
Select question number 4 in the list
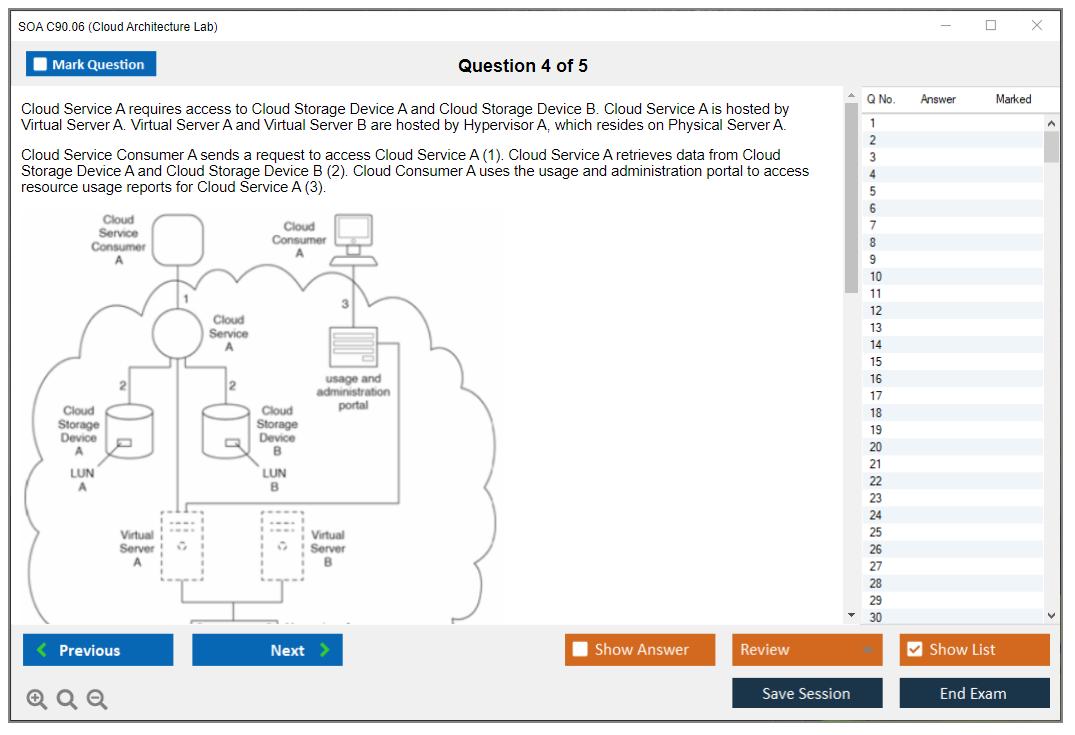(873, 174)
